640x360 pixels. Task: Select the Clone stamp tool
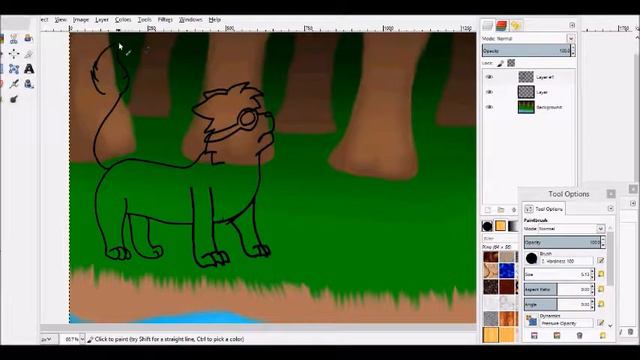[x=29, y=84]
